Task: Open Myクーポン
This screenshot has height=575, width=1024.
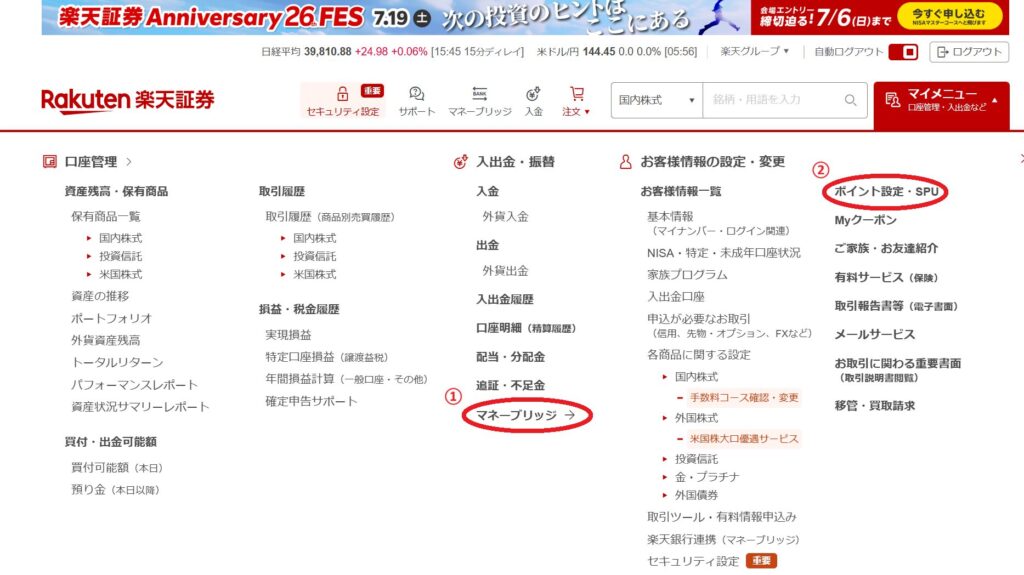Action: 865,220
